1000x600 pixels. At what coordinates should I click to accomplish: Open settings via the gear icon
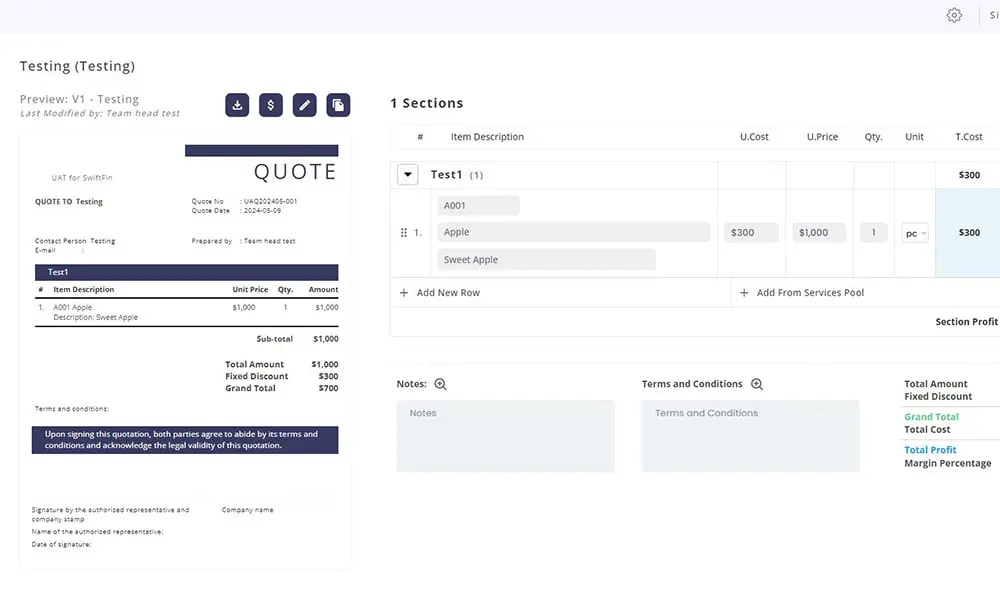click(x=954, y=15)
